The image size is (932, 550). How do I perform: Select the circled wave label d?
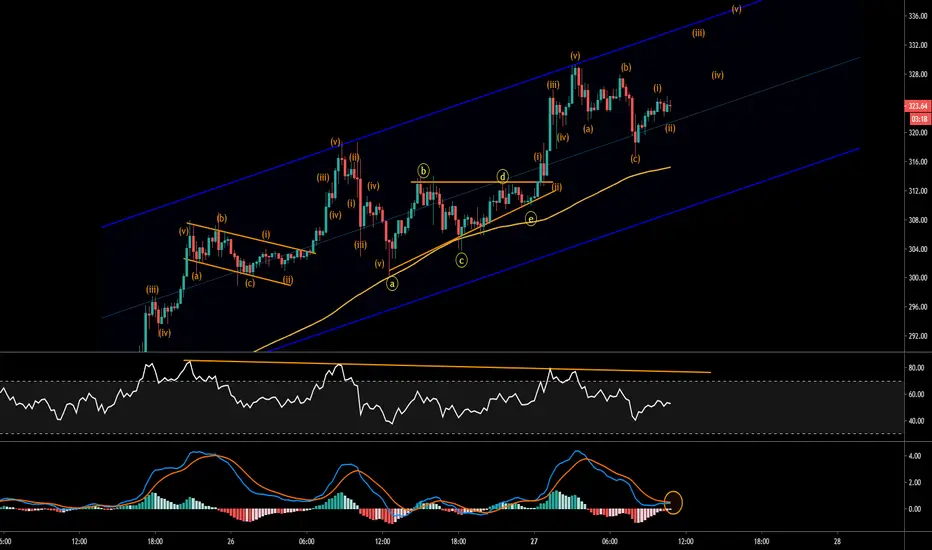tap(503, 177)
